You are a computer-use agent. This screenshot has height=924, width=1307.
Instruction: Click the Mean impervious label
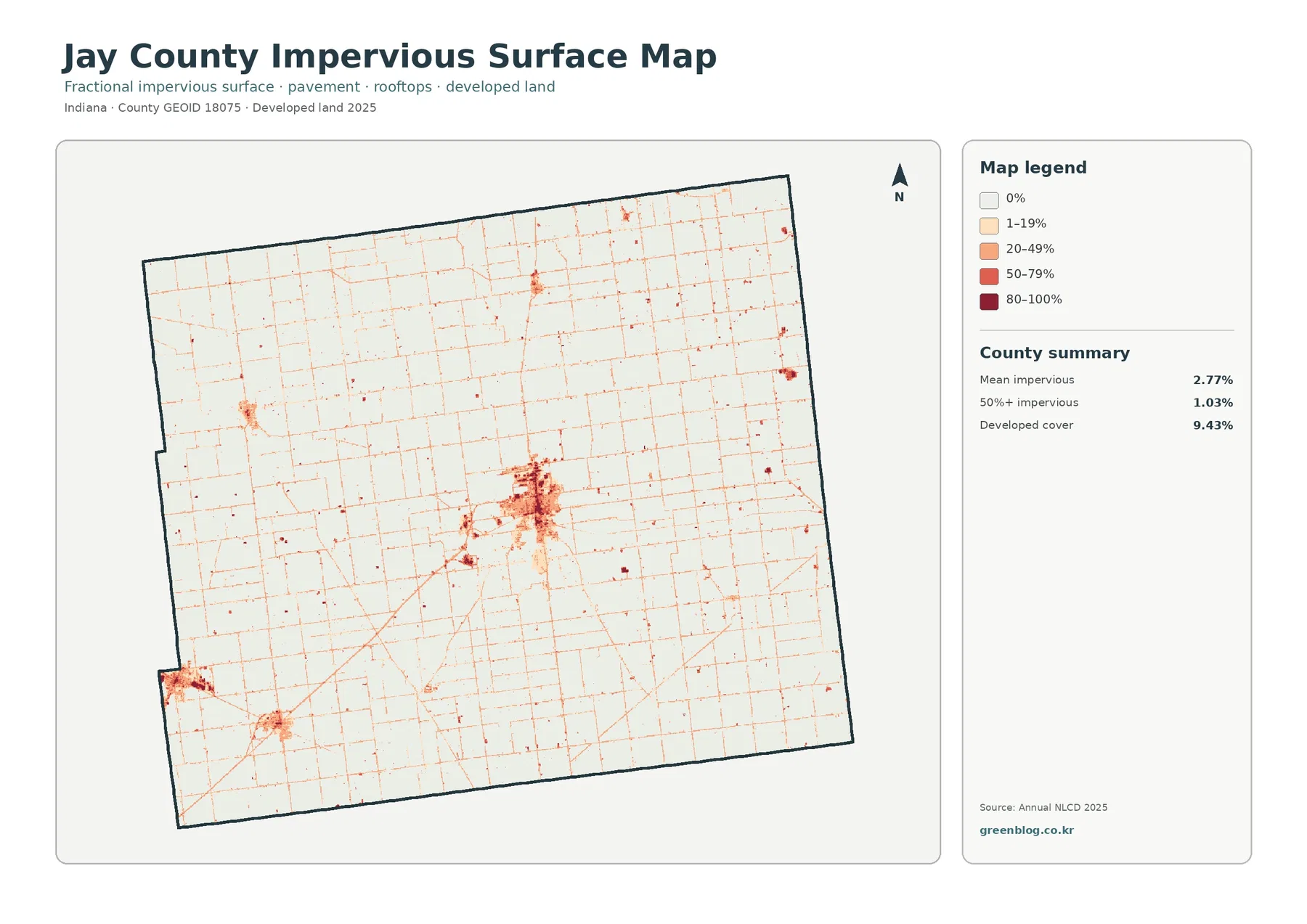point(1027,380)
